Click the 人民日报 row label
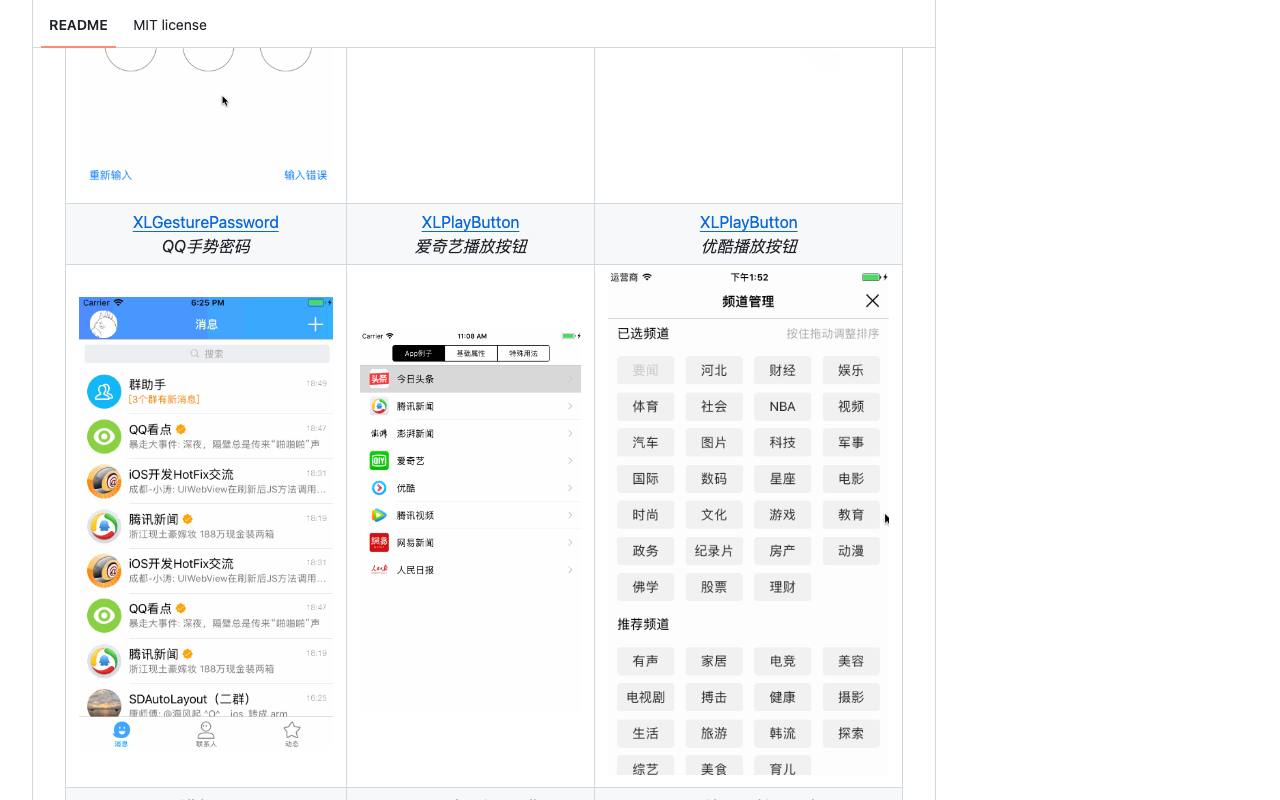The width and height of the screenshot is (1280, 800). tap(415, 570)
